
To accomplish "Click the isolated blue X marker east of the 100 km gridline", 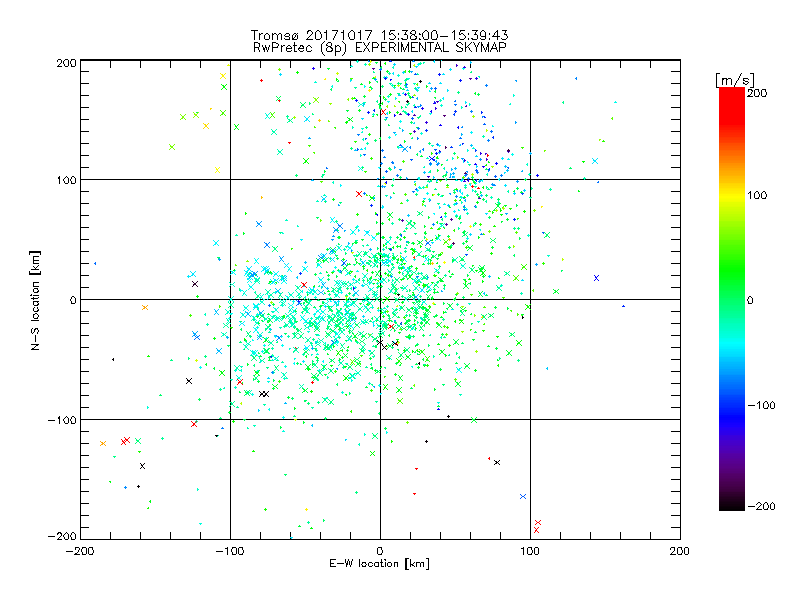I will pyautogui.click(x=596, y=278).
